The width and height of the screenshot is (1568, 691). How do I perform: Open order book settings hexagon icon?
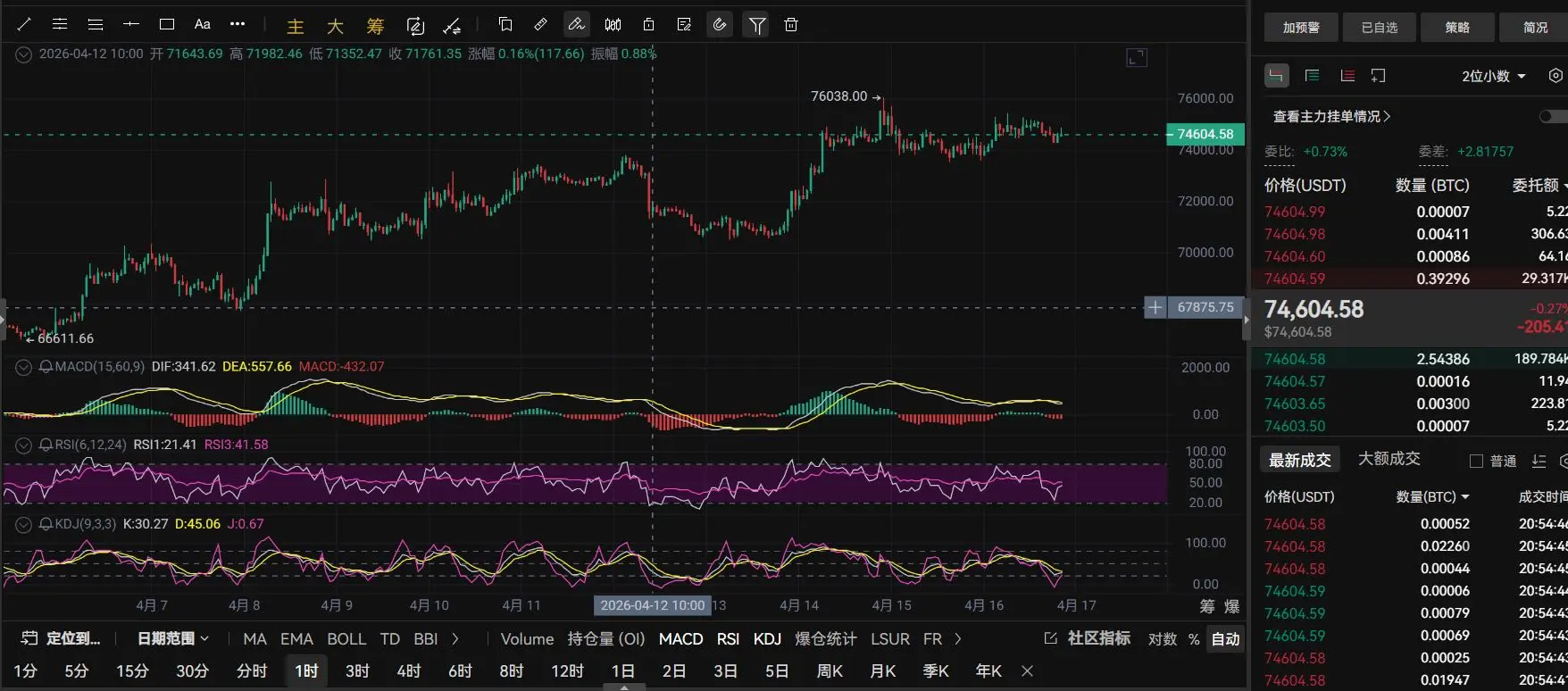pos(1555,76)
